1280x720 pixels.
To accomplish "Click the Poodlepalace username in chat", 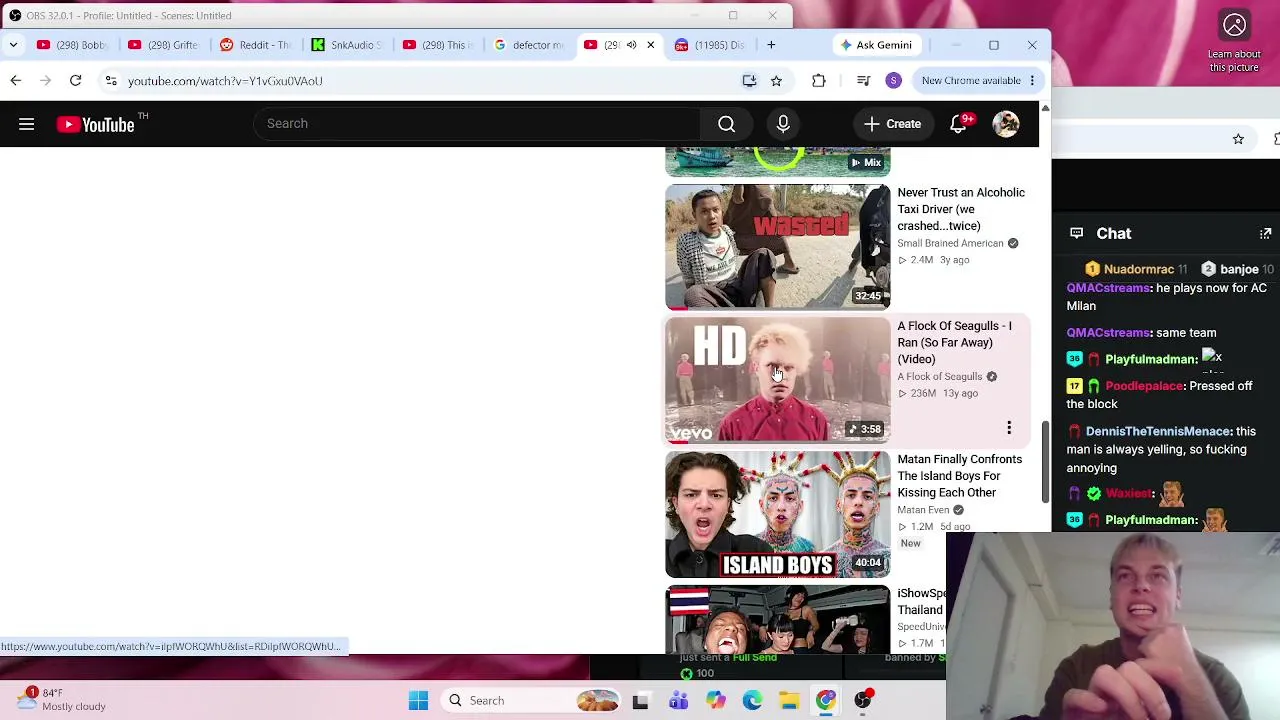I will click(1144, 386).
